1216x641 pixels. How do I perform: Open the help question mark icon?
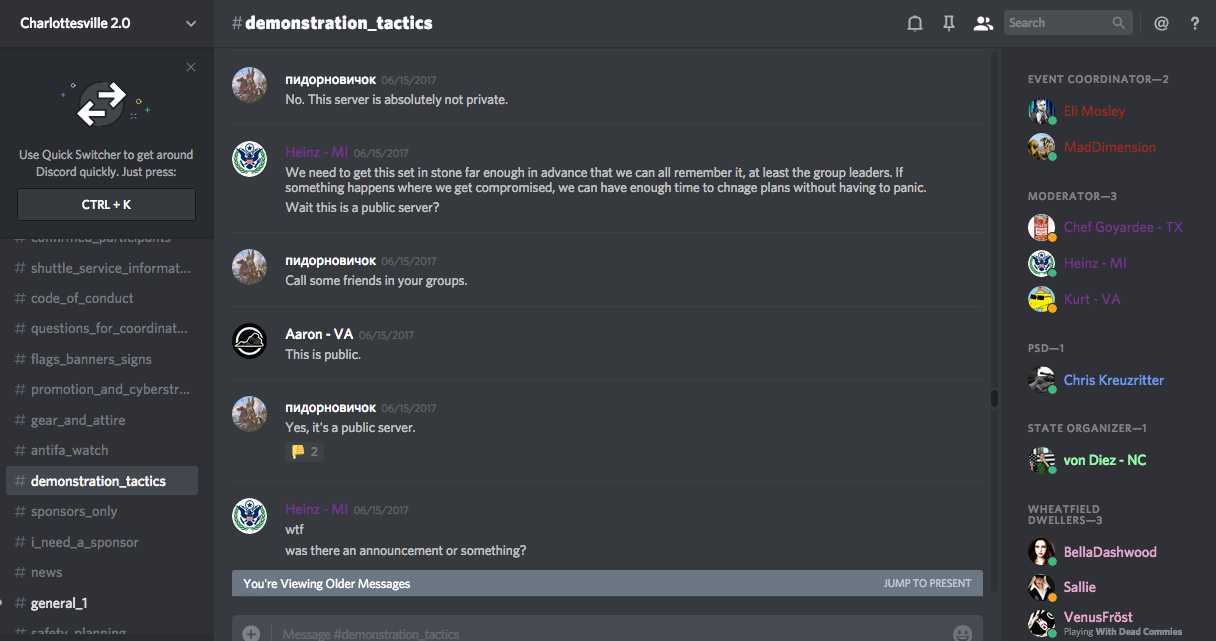1195,23
